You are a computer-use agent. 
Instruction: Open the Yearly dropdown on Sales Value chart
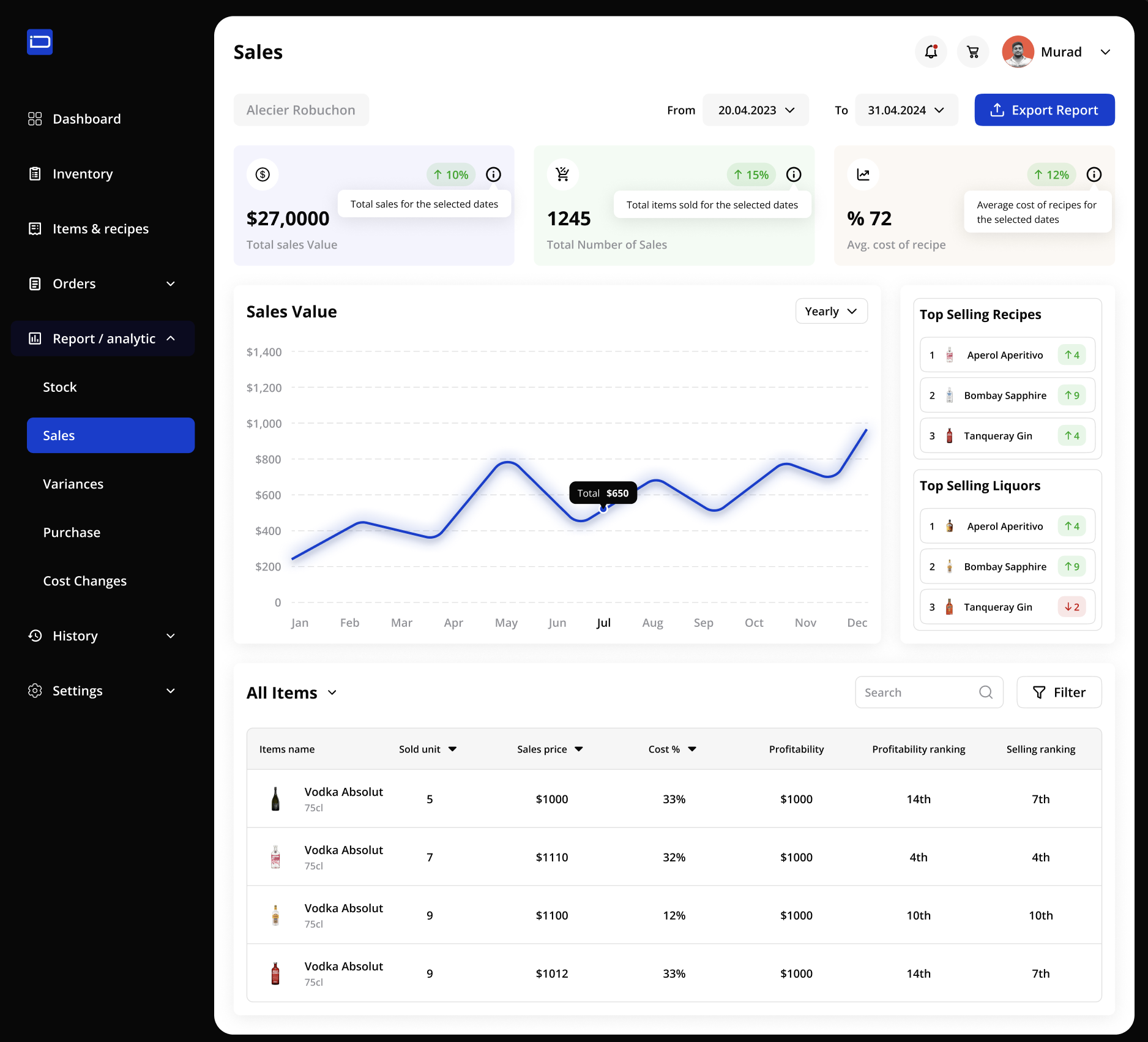click(831, 311)
